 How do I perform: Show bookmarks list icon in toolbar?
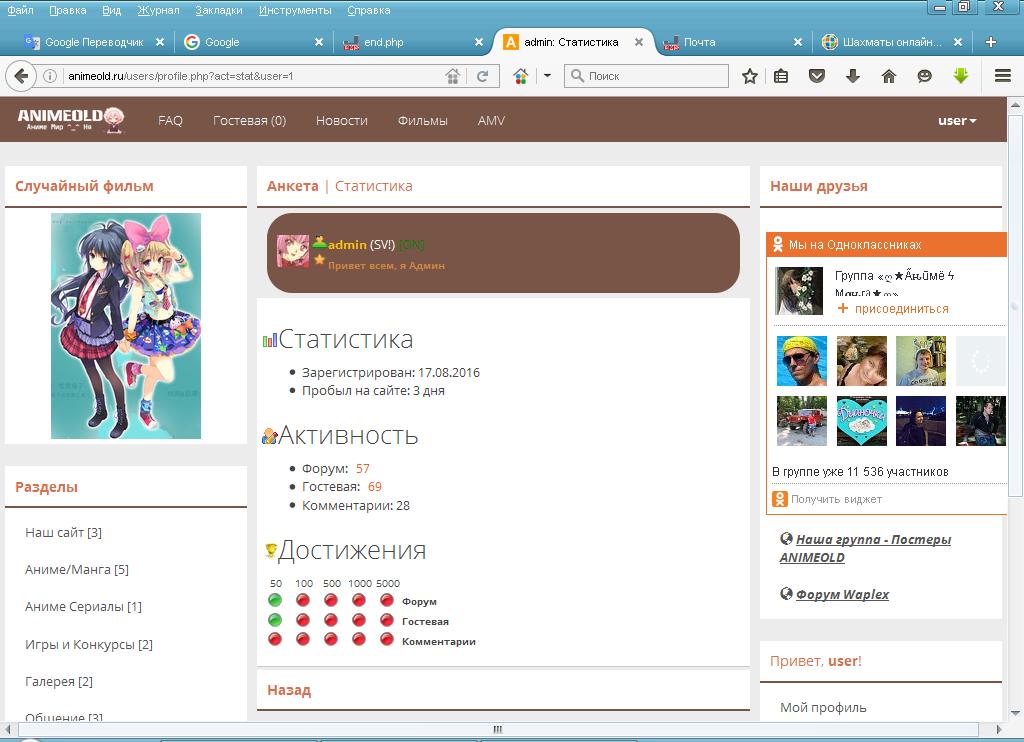[781, 76]
